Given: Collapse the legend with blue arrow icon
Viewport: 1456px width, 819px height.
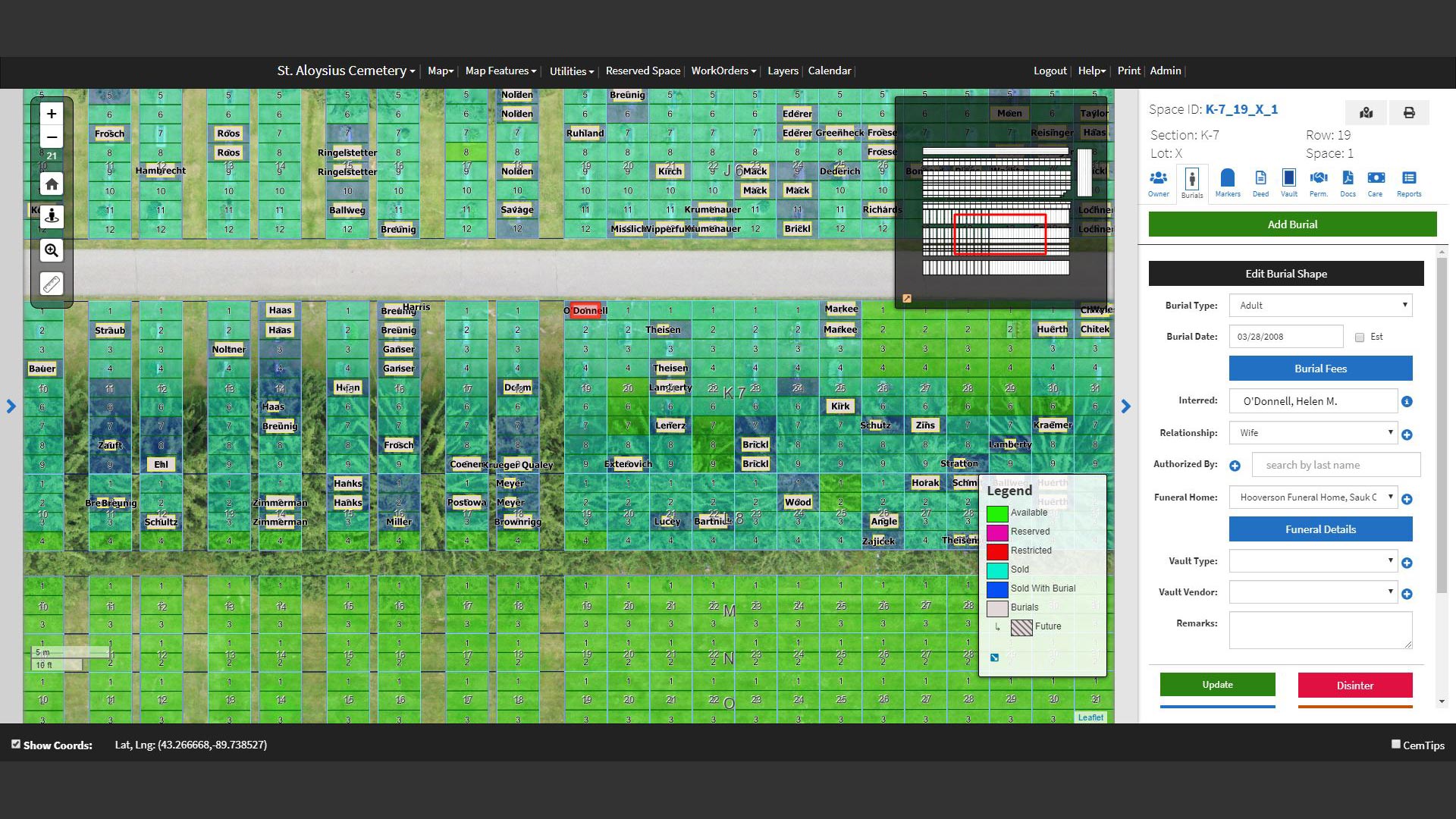Looking at the screenshot, I should point(994,657).
